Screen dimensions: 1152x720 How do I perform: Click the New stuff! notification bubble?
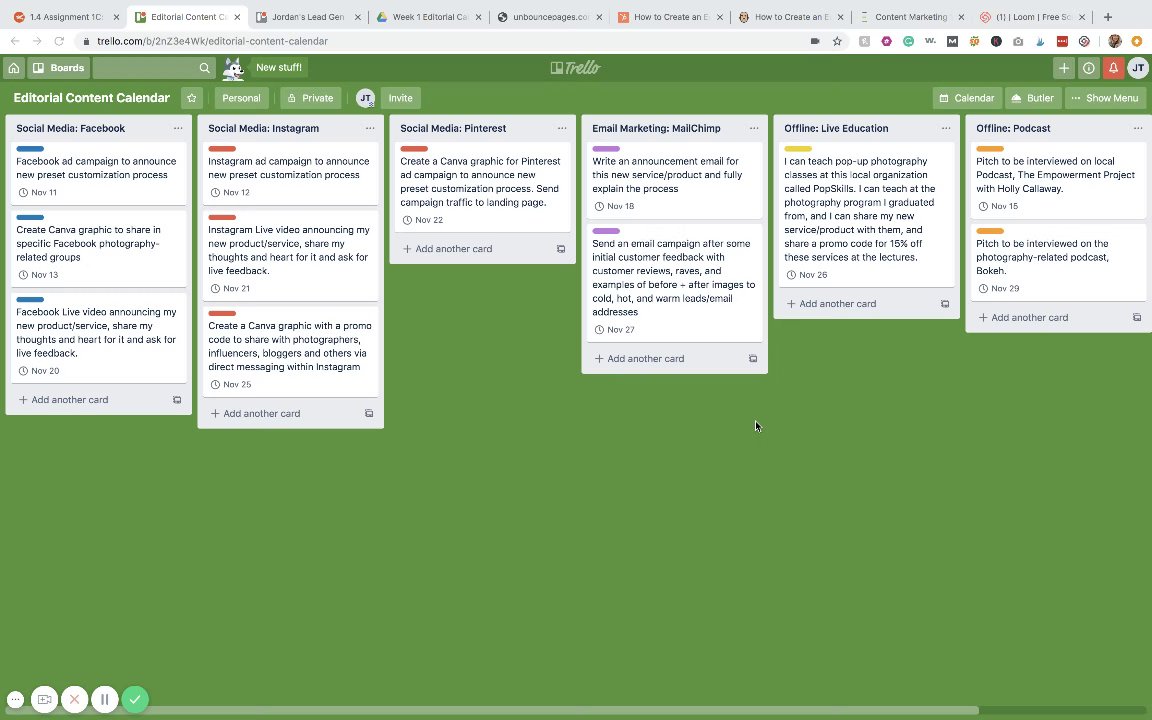tap(278, 68)
